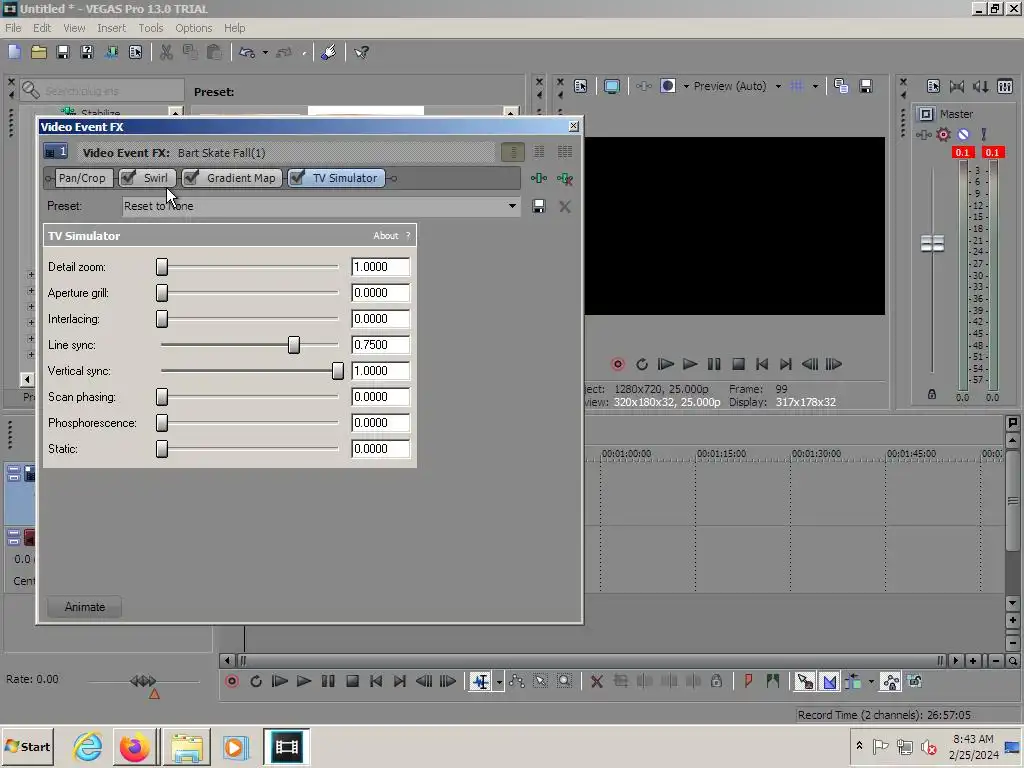Toggle Enable Snapping on the timeline toolbar

tap(805, 681)
